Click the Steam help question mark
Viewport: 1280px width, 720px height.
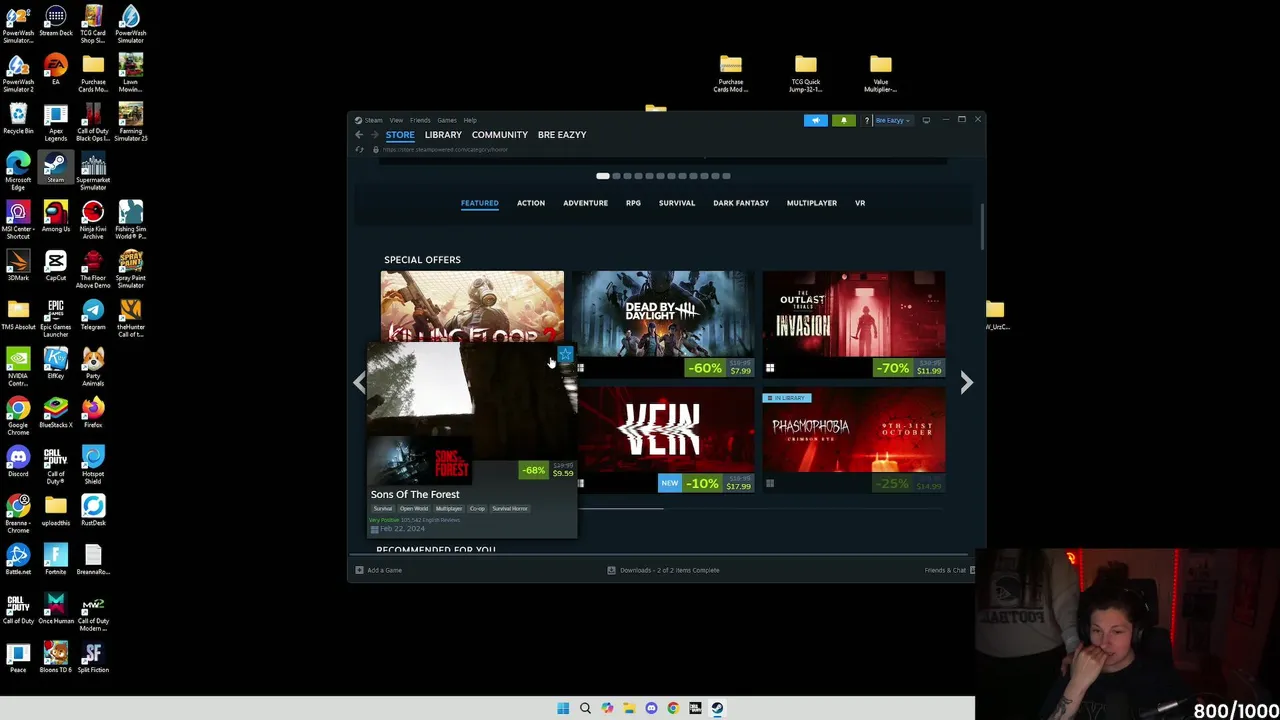coord(866,120)
